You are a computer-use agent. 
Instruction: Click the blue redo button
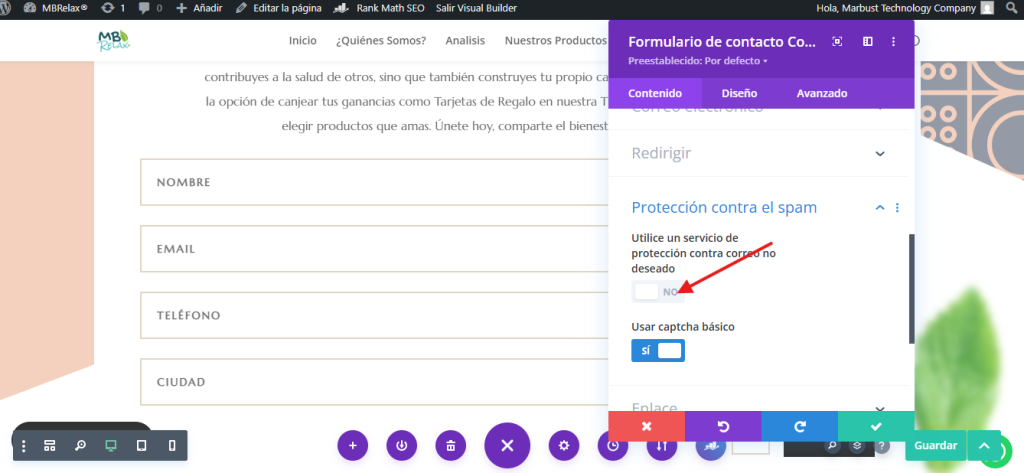click(x=799, y=427)
